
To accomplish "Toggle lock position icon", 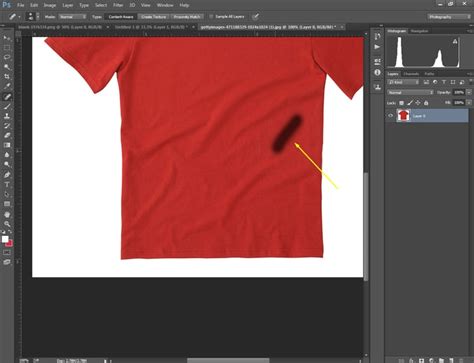I will click(x=418, y=103).
